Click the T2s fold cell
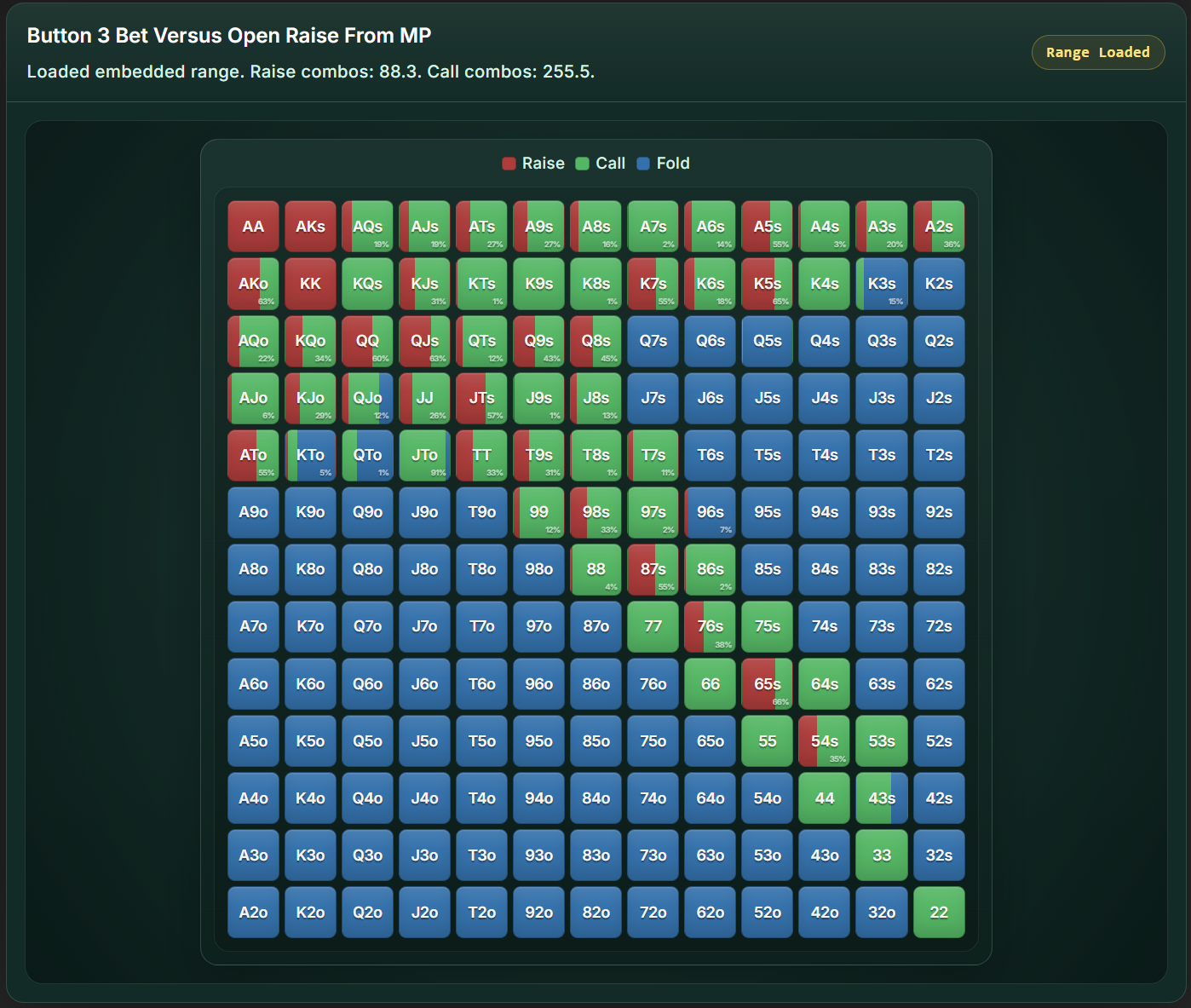 pos(939,455)
